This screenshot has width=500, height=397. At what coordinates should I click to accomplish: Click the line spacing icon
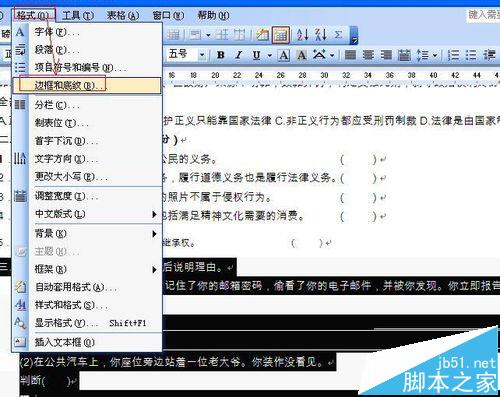(422, 55)
